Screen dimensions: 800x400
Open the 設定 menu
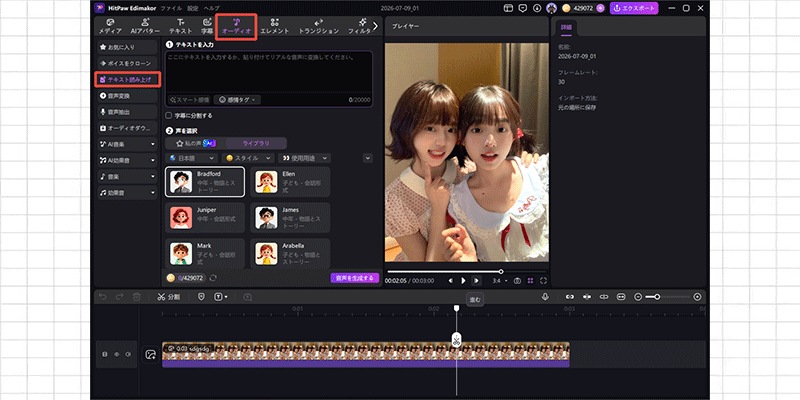pos(192,8)
